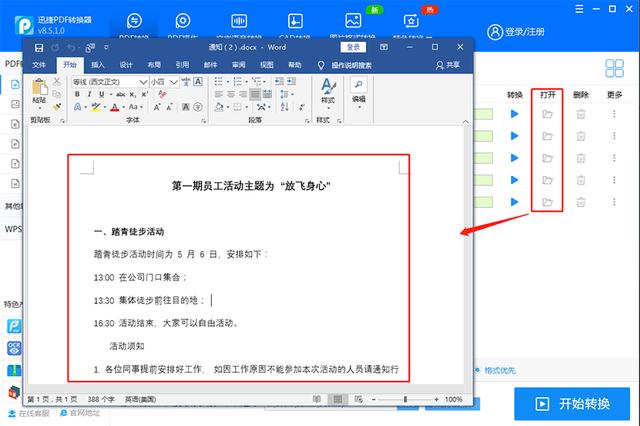Open first file's folder icon
The image size is (640, 426).
pos(547,114)
